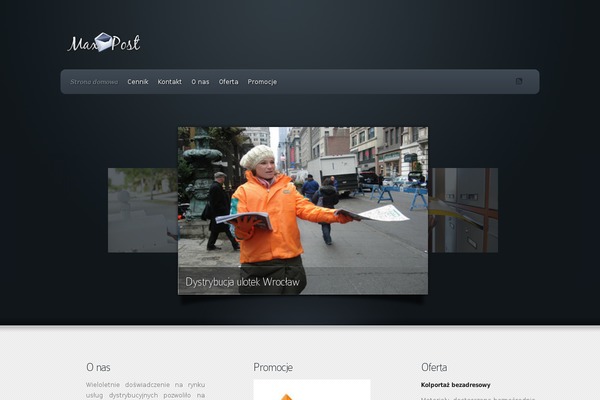Open the Cennik page

click(x=138, y=82)
